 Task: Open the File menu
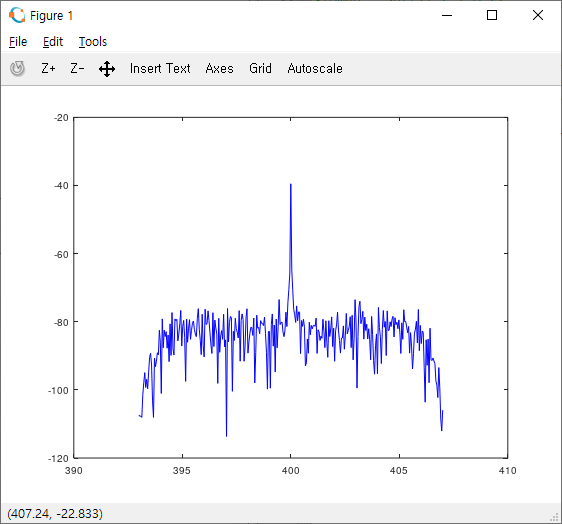[x=18, y=42]
